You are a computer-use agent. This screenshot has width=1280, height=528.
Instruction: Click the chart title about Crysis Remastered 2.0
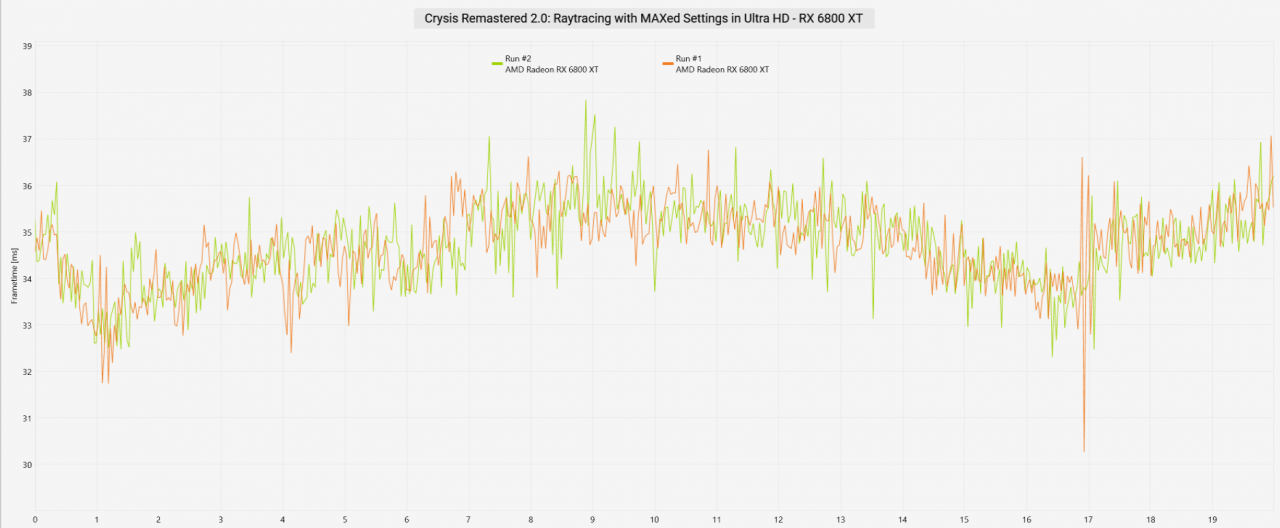(643, 18)
